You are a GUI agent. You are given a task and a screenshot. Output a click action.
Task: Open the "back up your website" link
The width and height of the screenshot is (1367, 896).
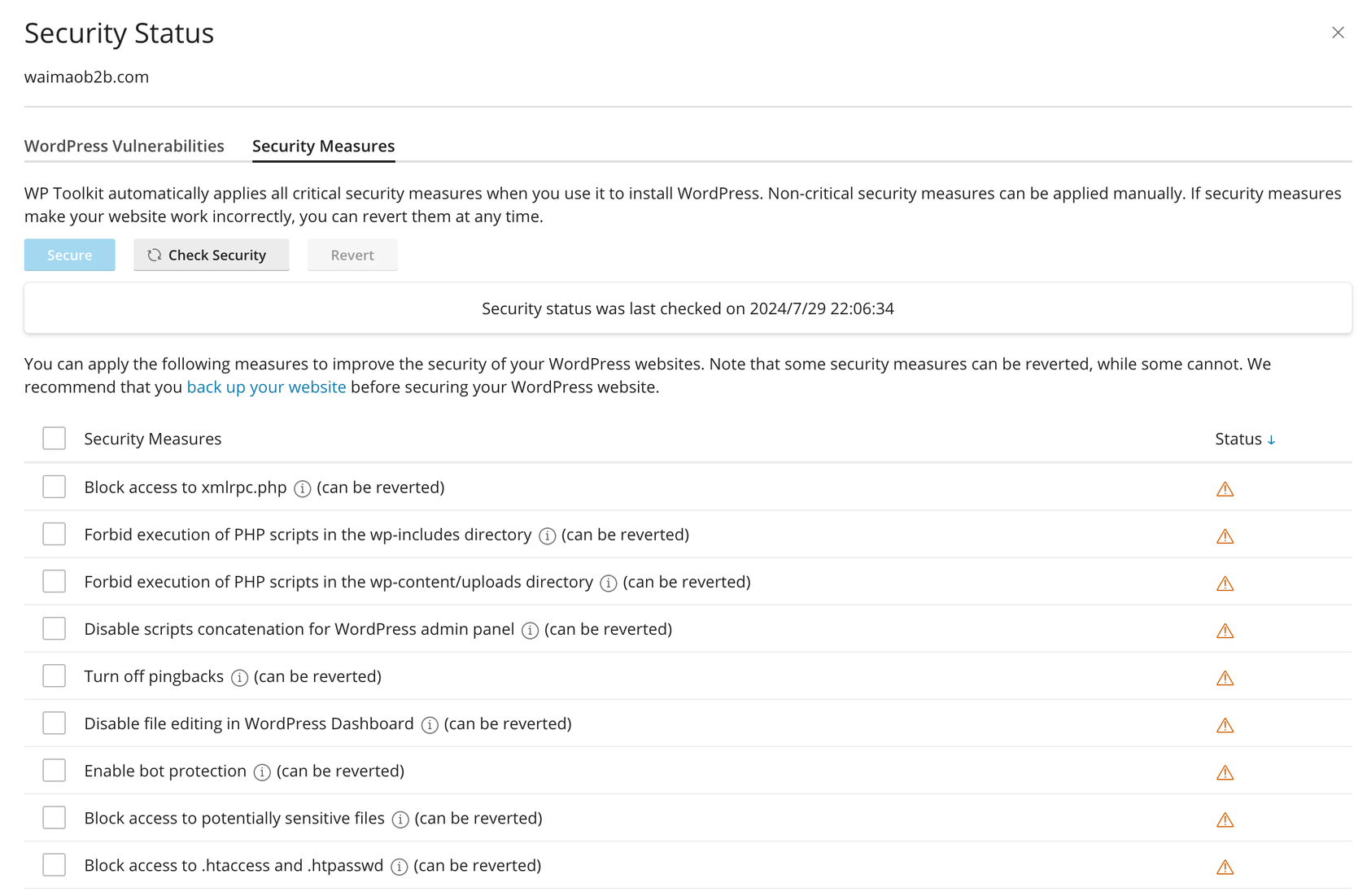266,387
